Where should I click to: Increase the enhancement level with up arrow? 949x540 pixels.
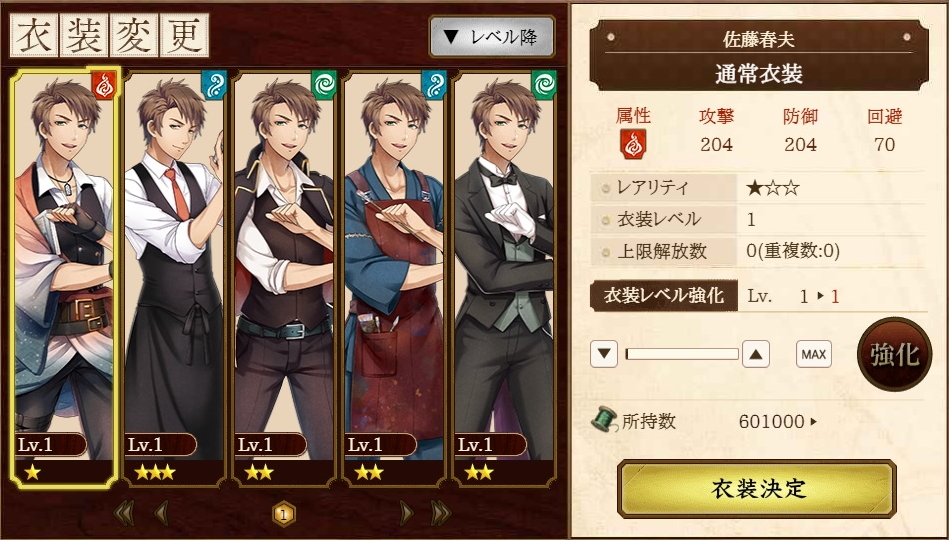(x=755, y=354)
